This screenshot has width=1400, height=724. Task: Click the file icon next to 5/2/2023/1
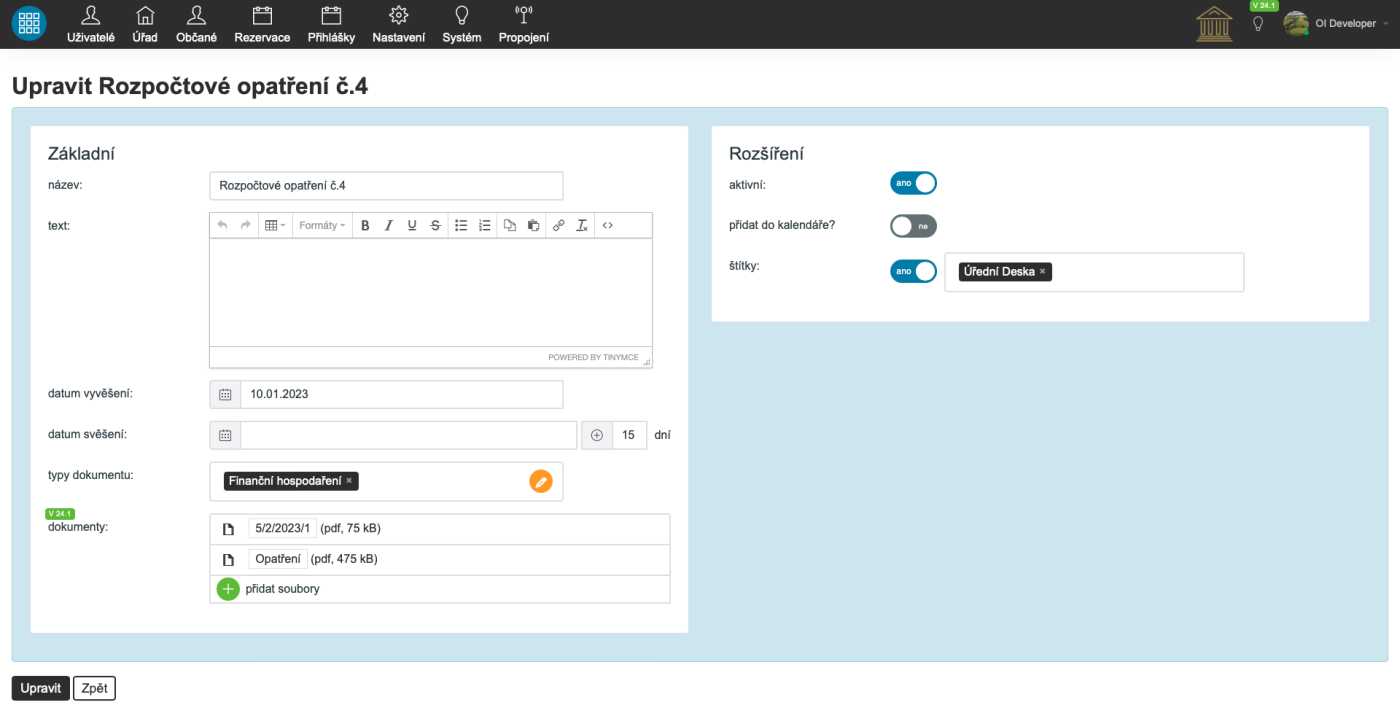pyautogui.click(x=228, y=529)
